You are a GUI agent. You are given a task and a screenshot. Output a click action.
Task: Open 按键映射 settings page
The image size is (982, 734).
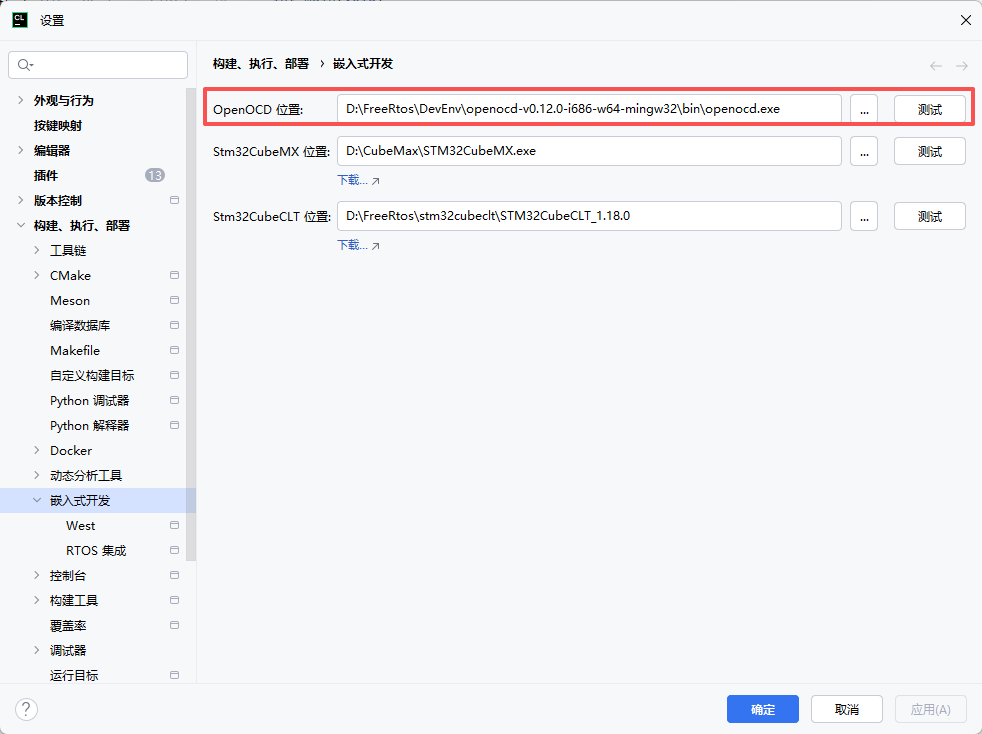coord(58,125)
